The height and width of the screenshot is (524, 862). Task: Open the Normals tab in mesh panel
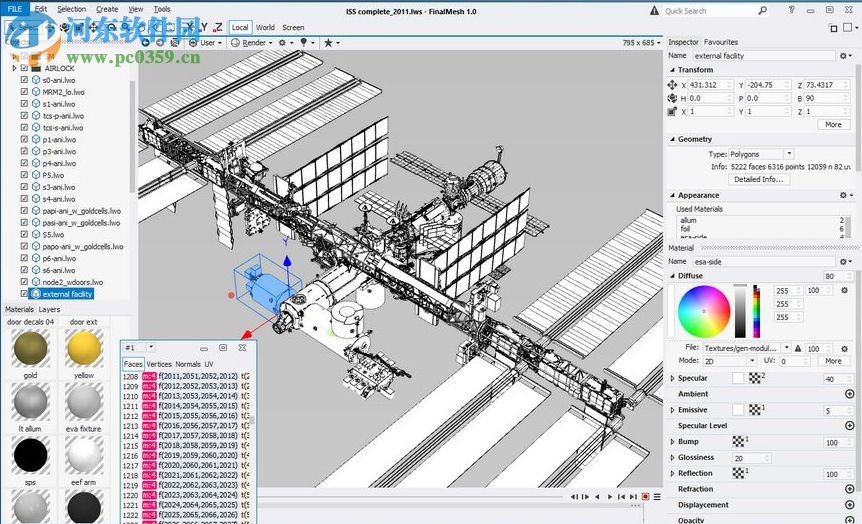pos(188,364)
